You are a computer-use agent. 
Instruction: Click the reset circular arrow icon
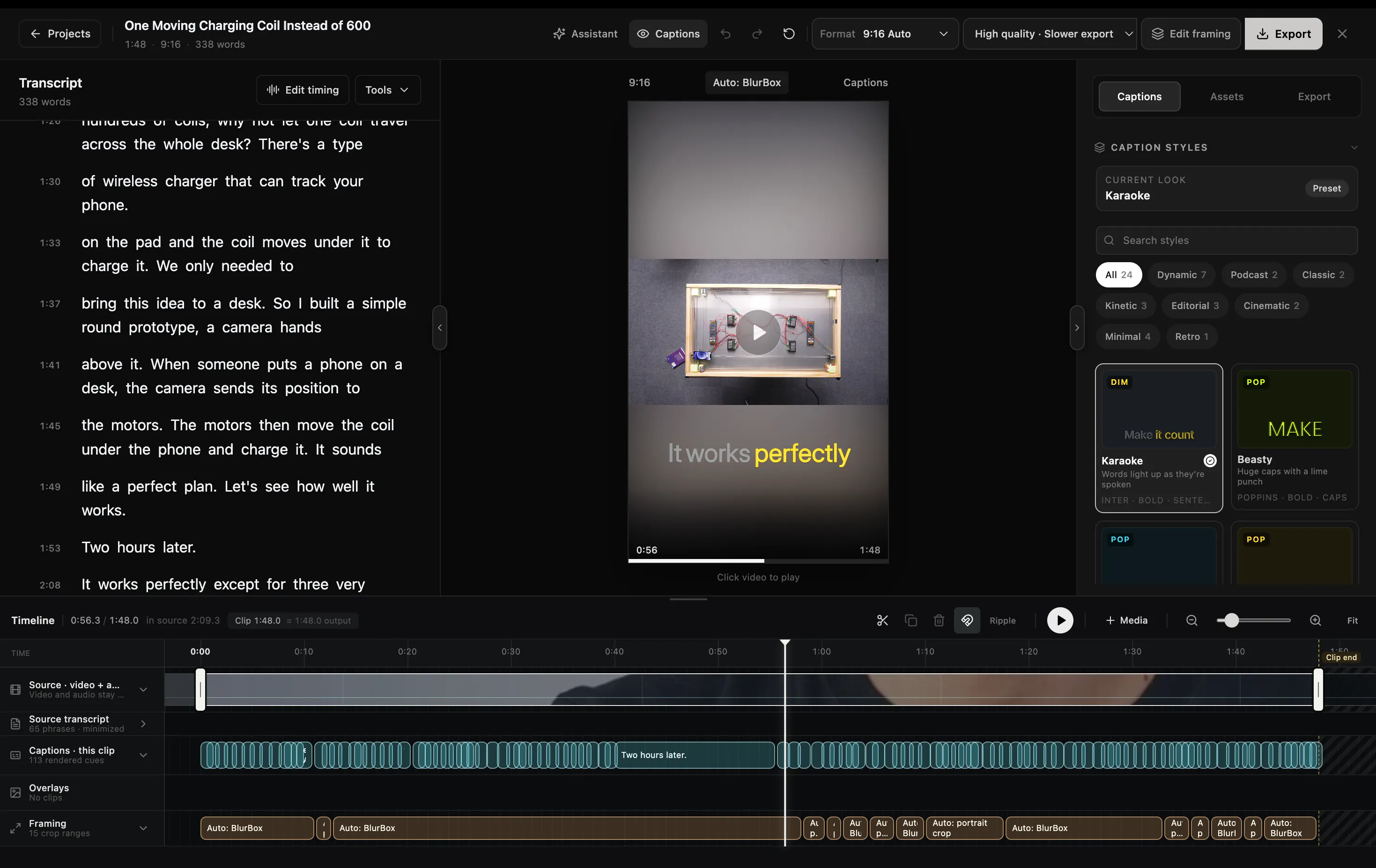point(789,34)
